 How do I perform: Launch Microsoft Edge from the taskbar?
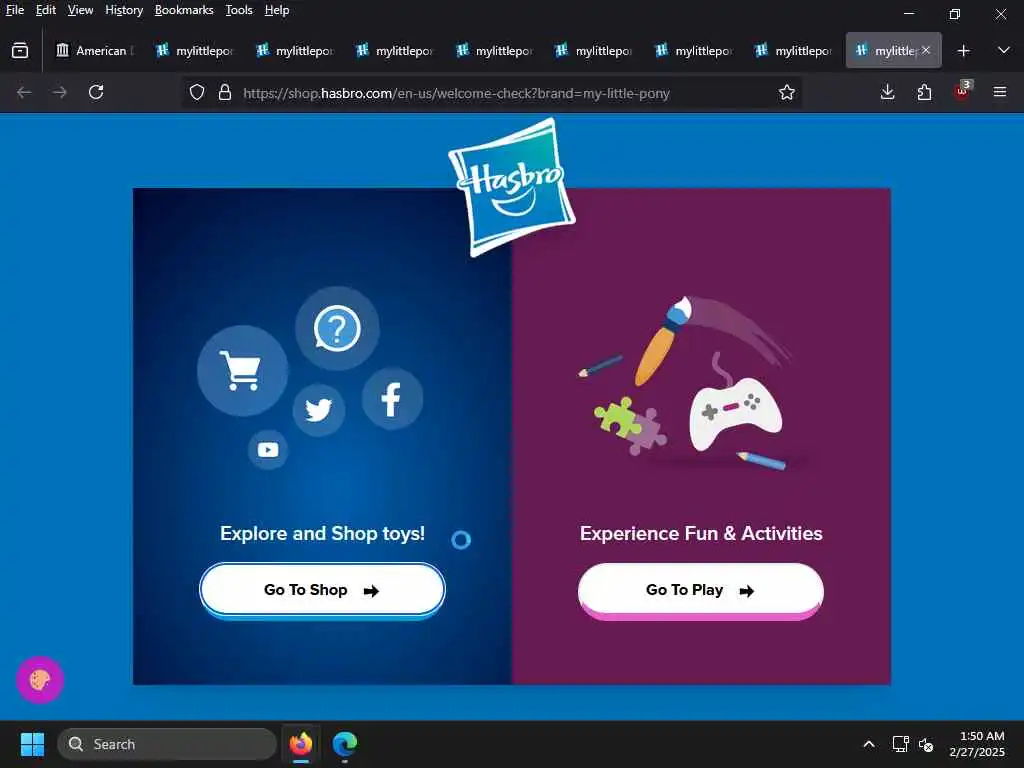click(x=345, y=744)
